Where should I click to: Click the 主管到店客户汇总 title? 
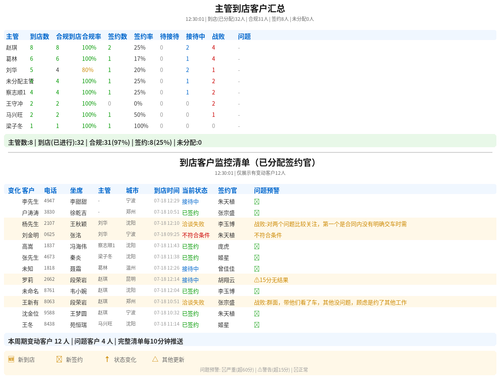250,8
